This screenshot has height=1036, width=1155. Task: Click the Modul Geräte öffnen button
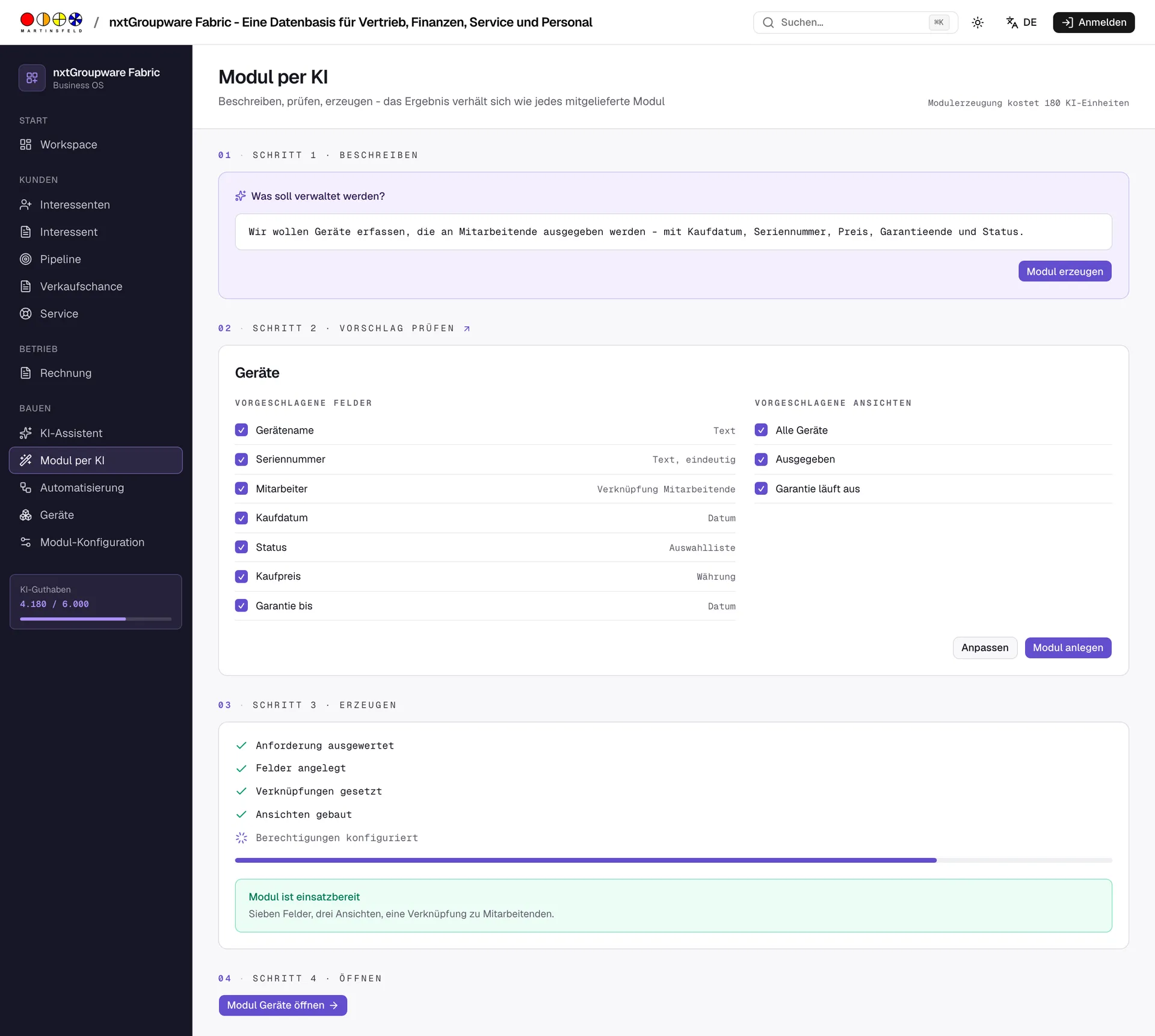point(283,1005)
